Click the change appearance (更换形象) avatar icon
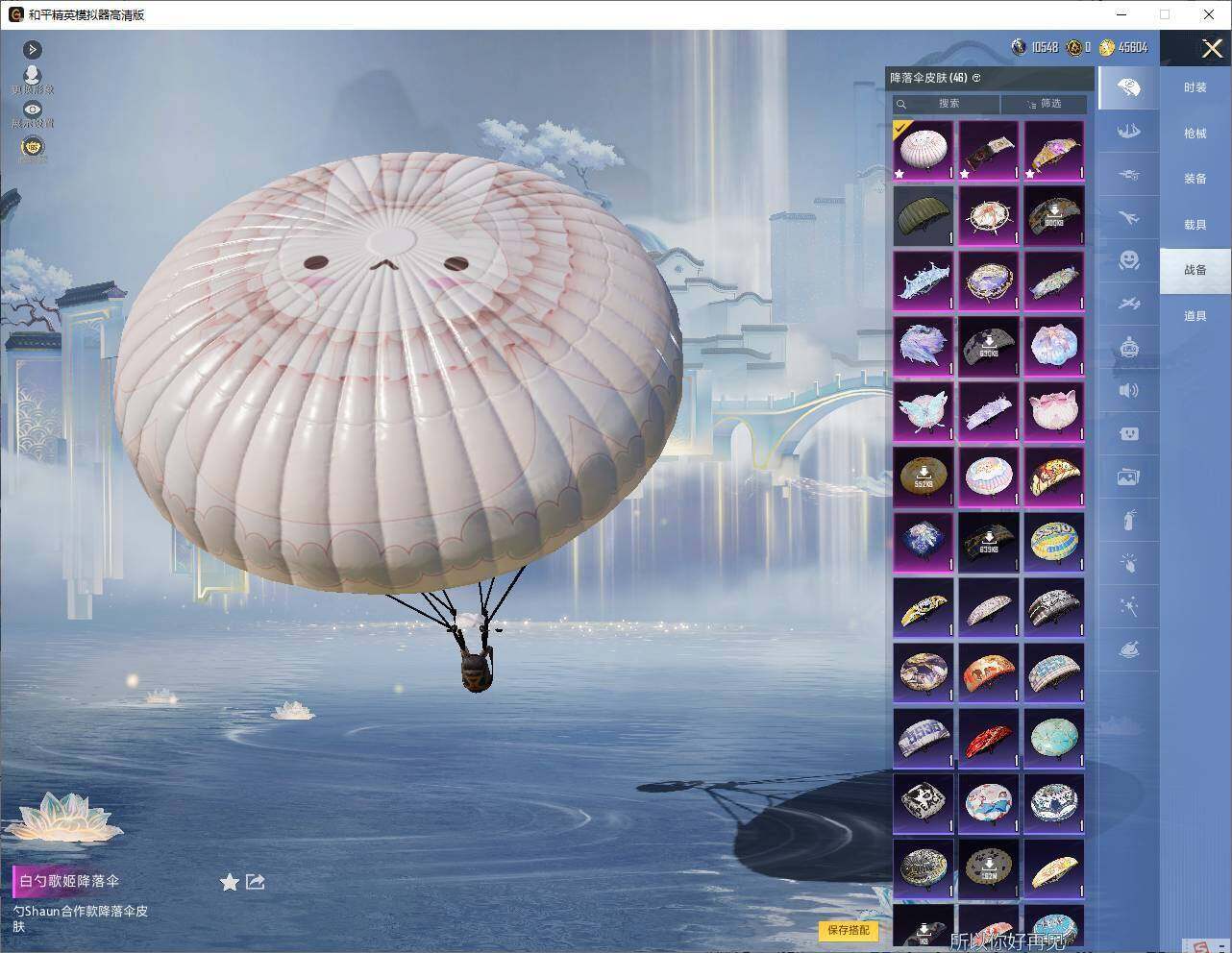This screenshot has width=1232, height=953. [33, 78]
